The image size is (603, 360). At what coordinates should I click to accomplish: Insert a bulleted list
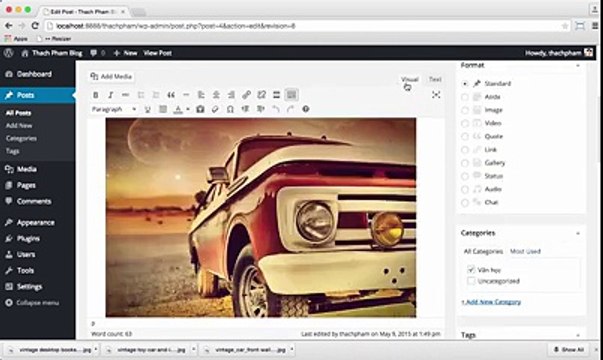[141, 95]
